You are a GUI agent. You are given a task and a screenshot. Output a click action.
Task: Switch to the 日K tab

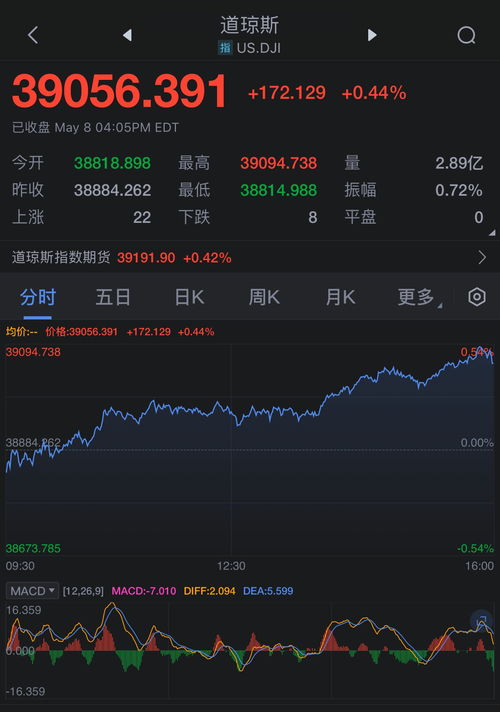click(189, 297)
